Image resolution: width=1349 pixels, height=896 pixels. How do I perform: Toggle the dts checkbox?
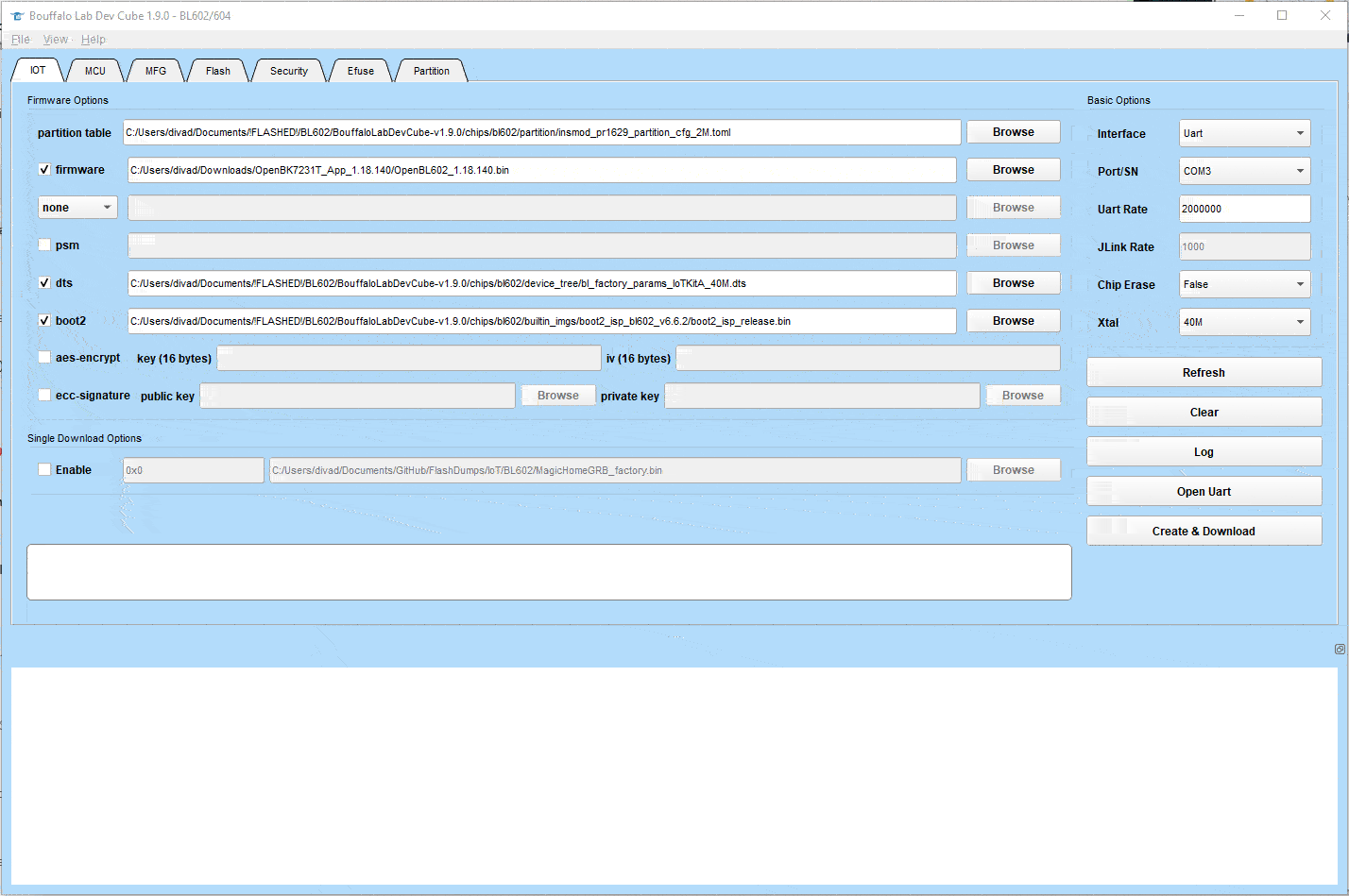pyautogui.click(x=44, y=283)
